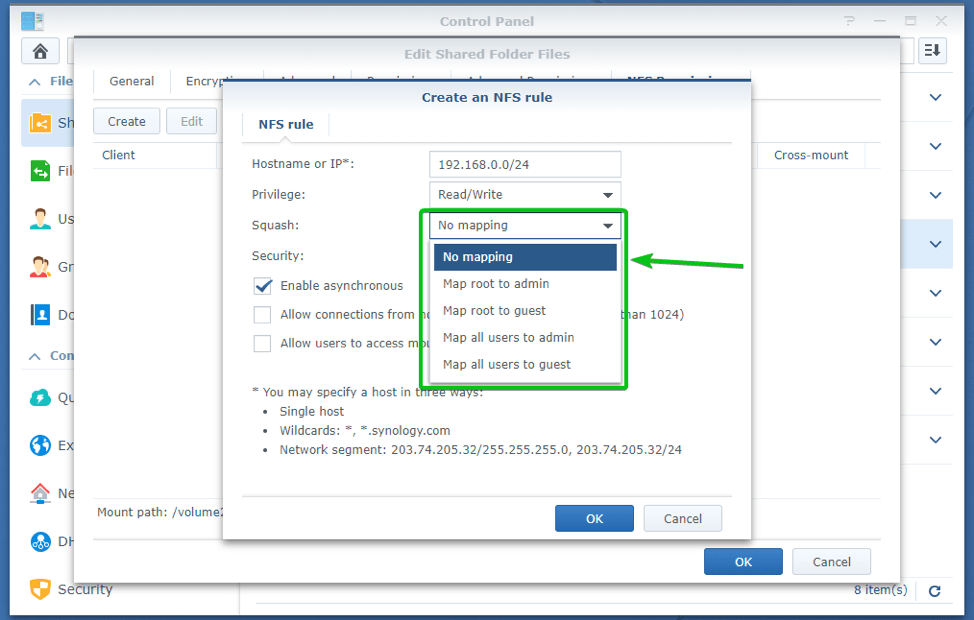
Task: Switch to the General tab
Action: click(x=131, y=81)
